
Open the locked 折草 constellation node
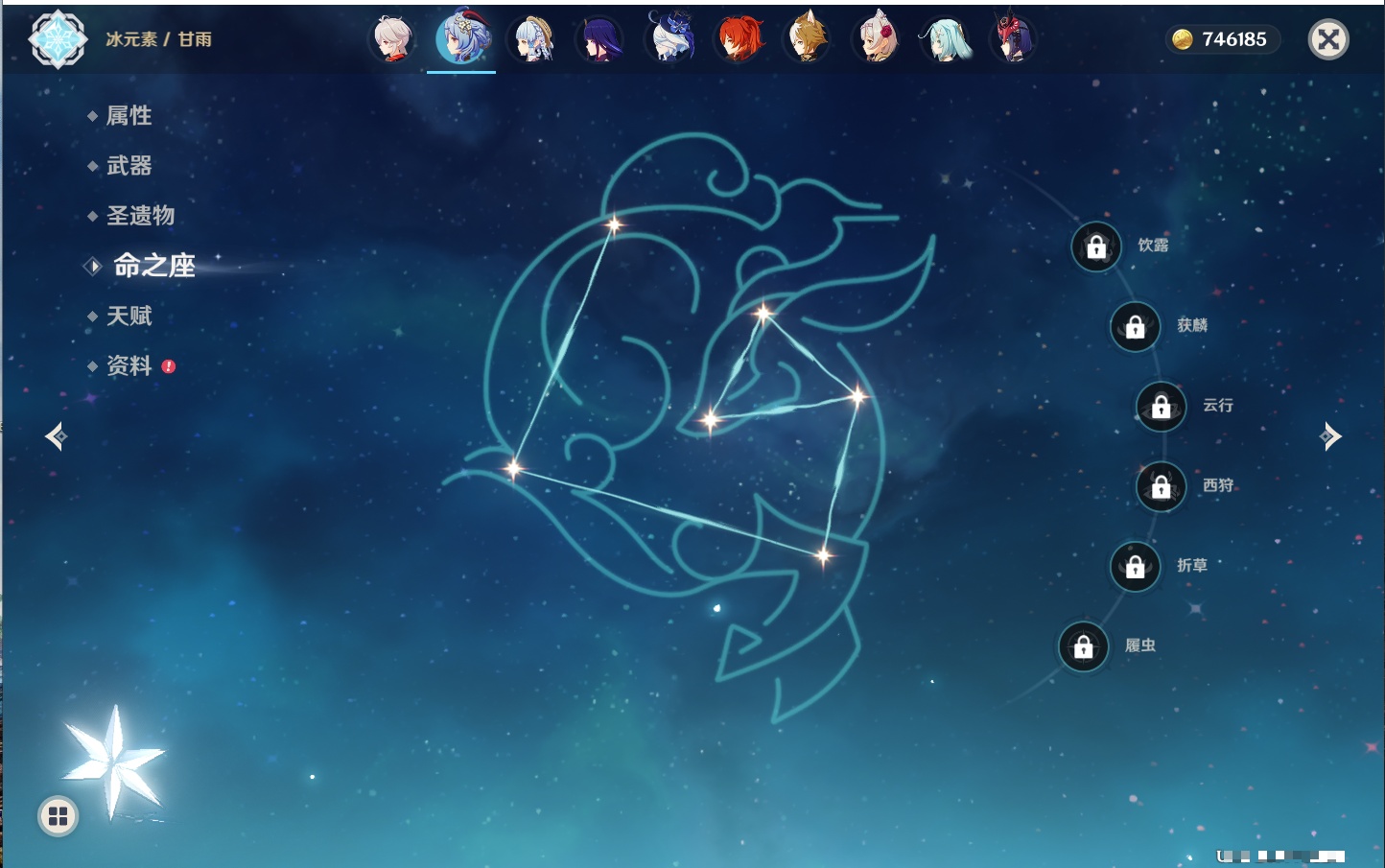(1136, 567)
